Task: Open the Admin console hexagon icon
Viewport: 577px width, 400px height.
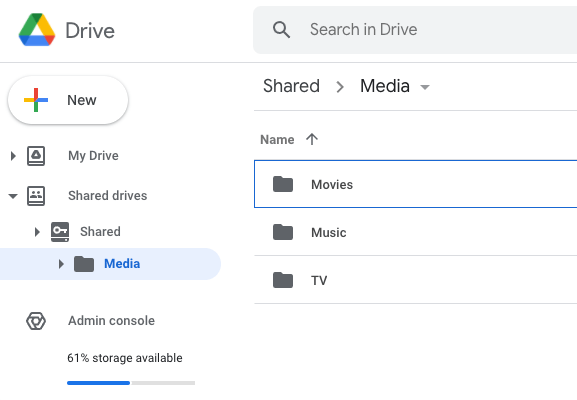Action: click(36, 321)
